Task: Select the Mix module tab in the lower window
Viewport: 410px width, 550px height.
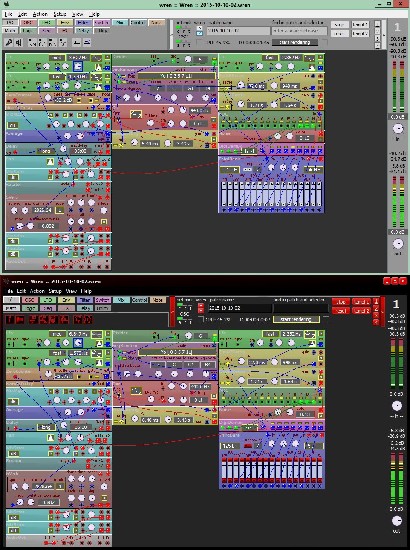Action: [x=121, y=300]
